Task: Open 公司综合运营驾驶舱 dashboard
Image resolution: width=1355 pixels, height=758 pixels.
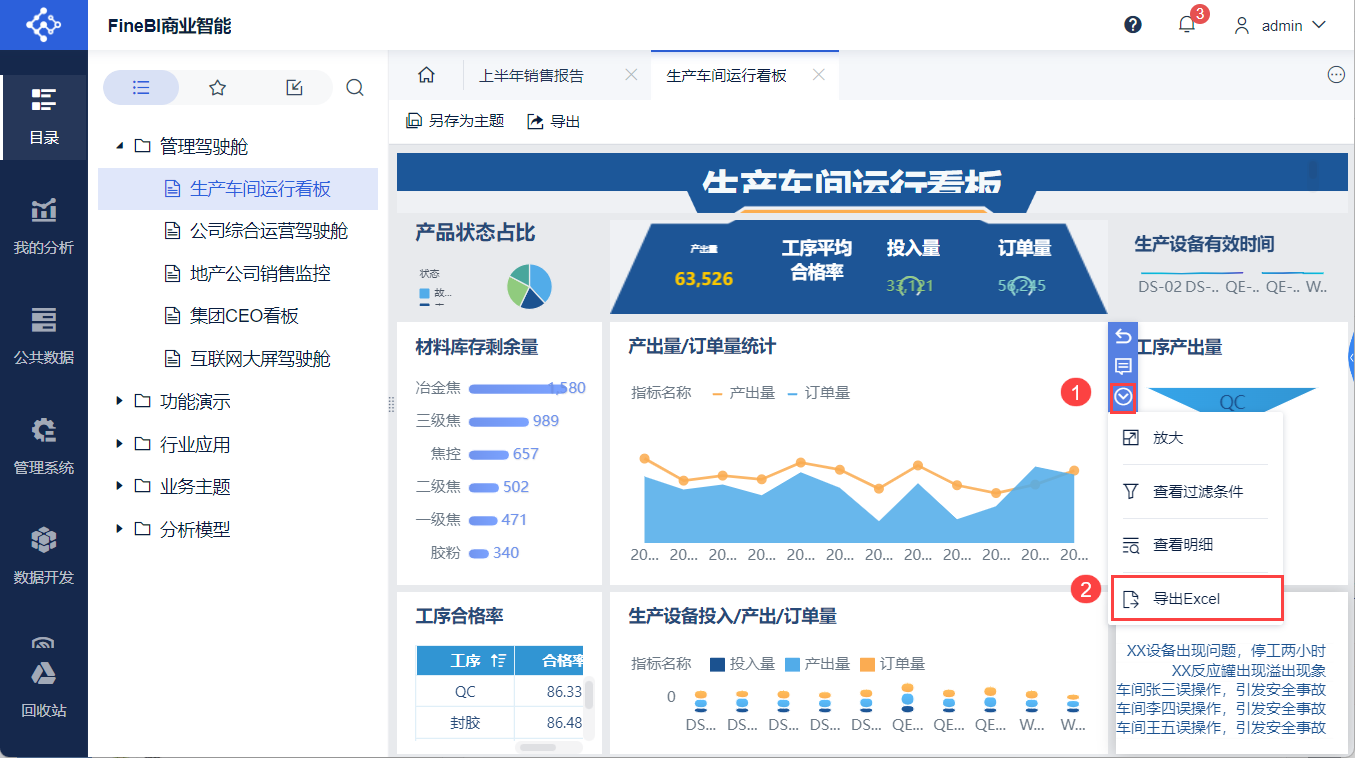Action: point(268,231)
